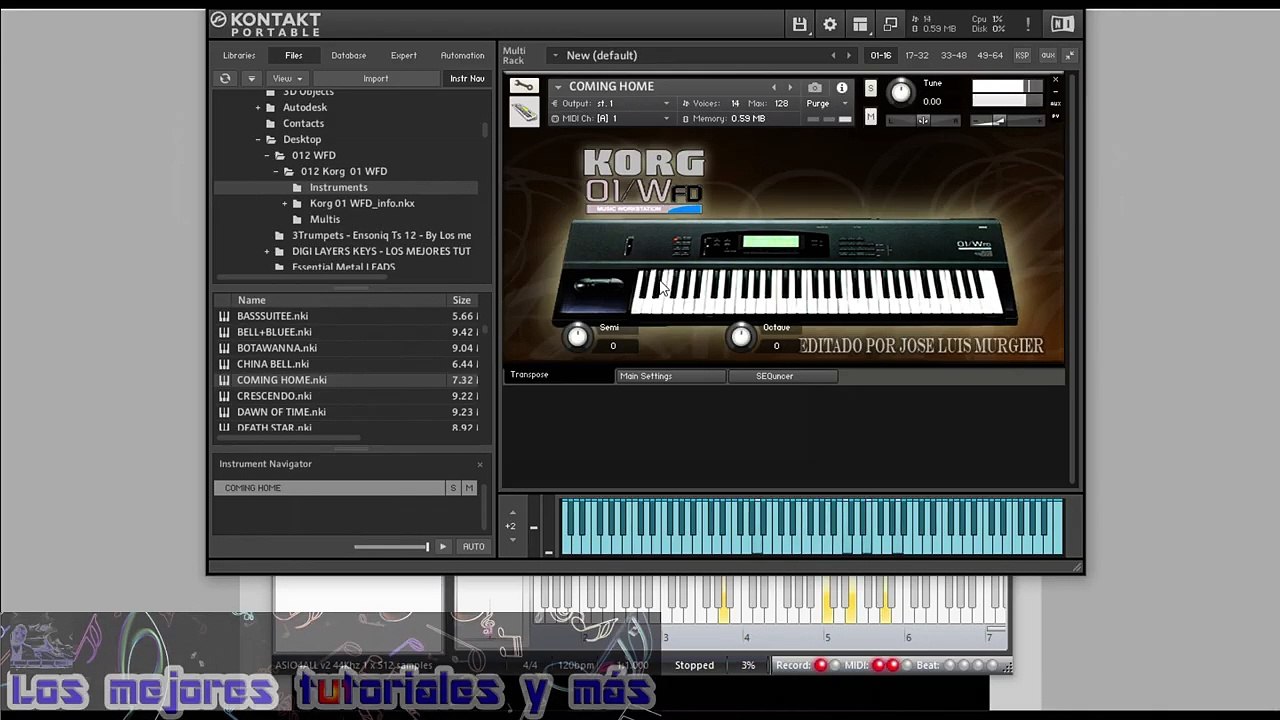Open the Purge dropdown
Viewport: 1280px width, 720px height.
(x=828, y=104)
